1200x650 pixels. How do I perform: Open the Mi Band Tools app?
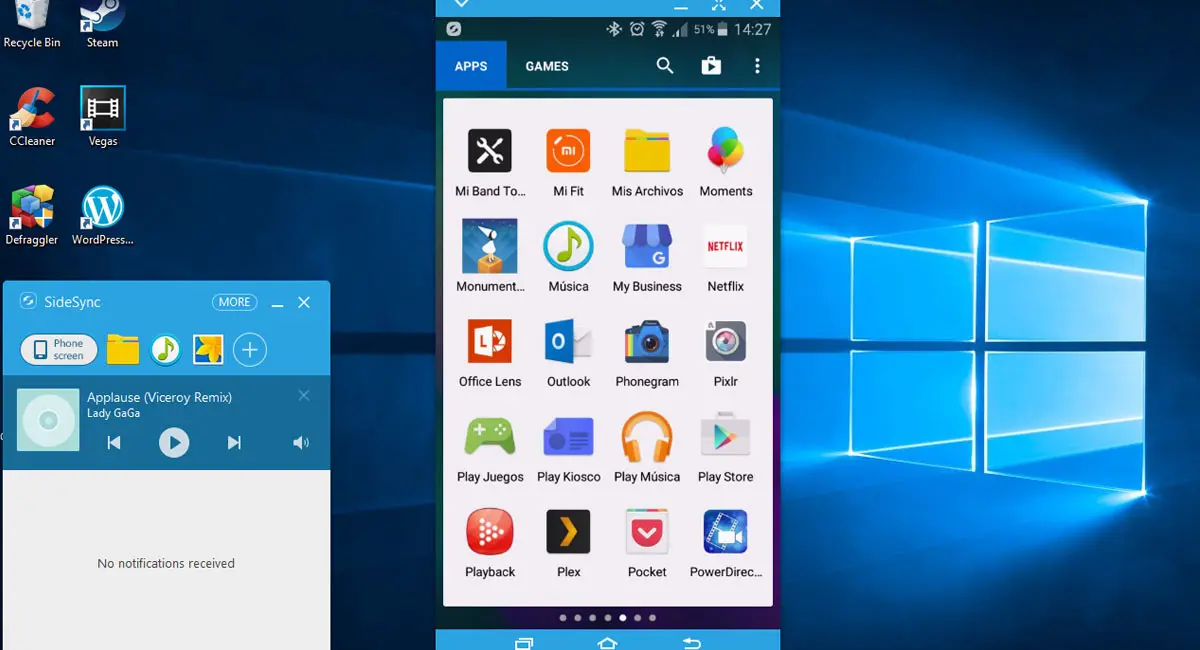point(490,151)
